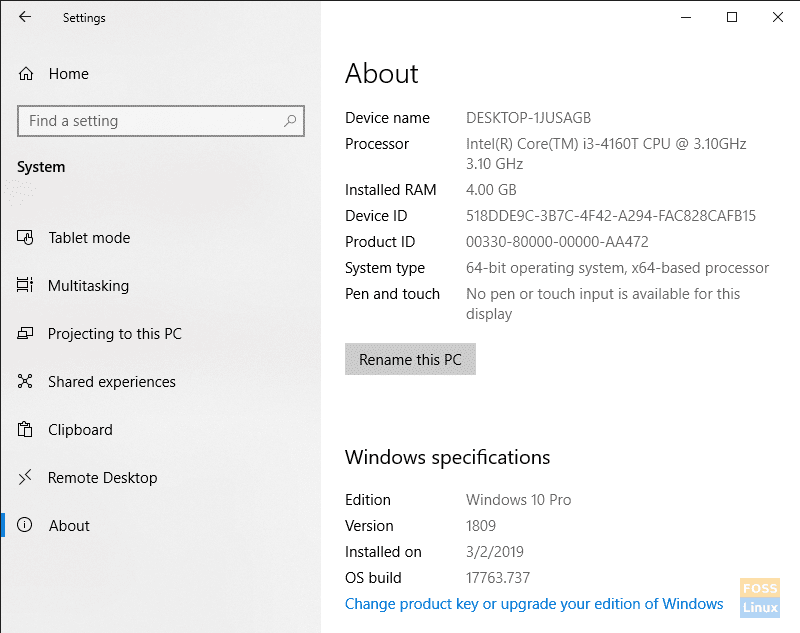
Task: Click the Pen and touch label
Action: coord(392,294)
